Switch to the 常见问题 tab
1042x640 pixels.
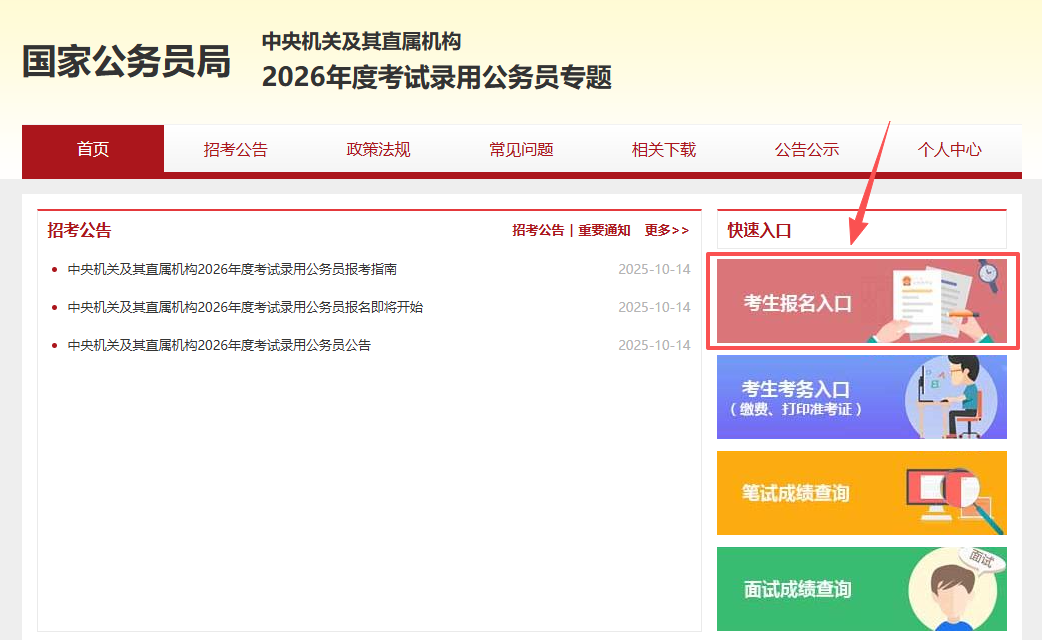(521, 150)
